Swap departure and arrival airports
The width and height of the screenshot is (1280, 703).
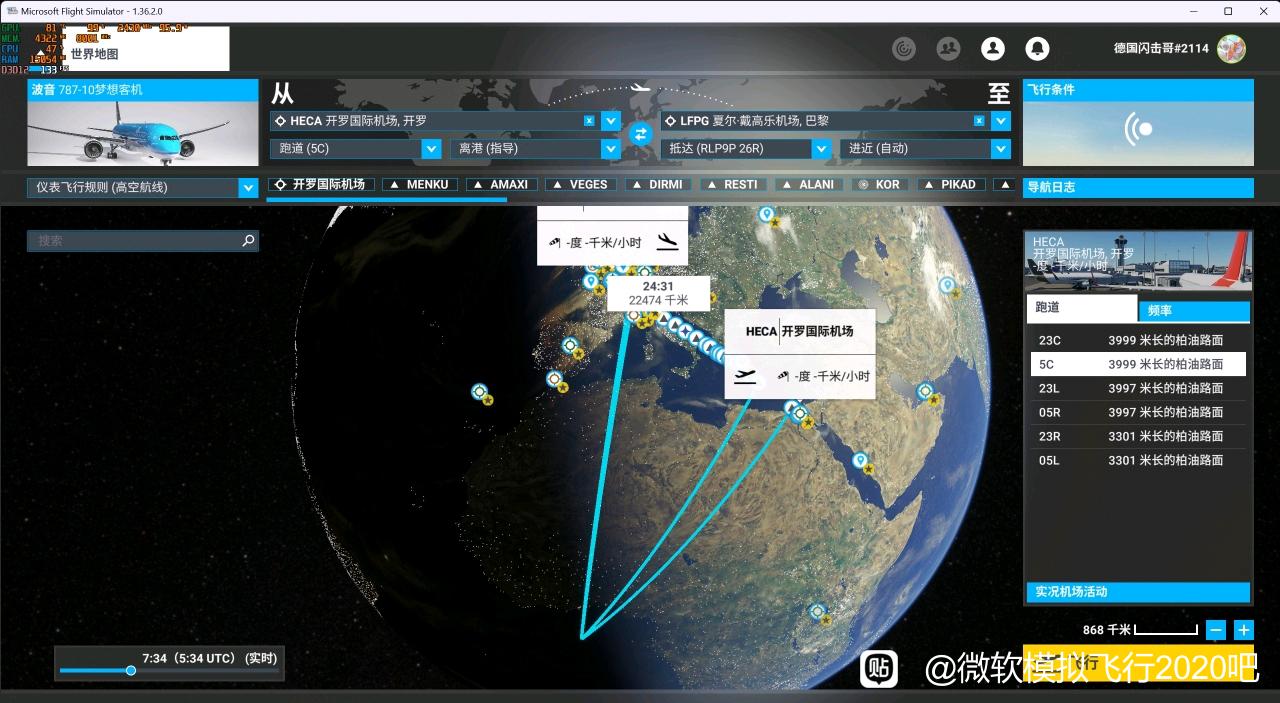coord(640,133)
